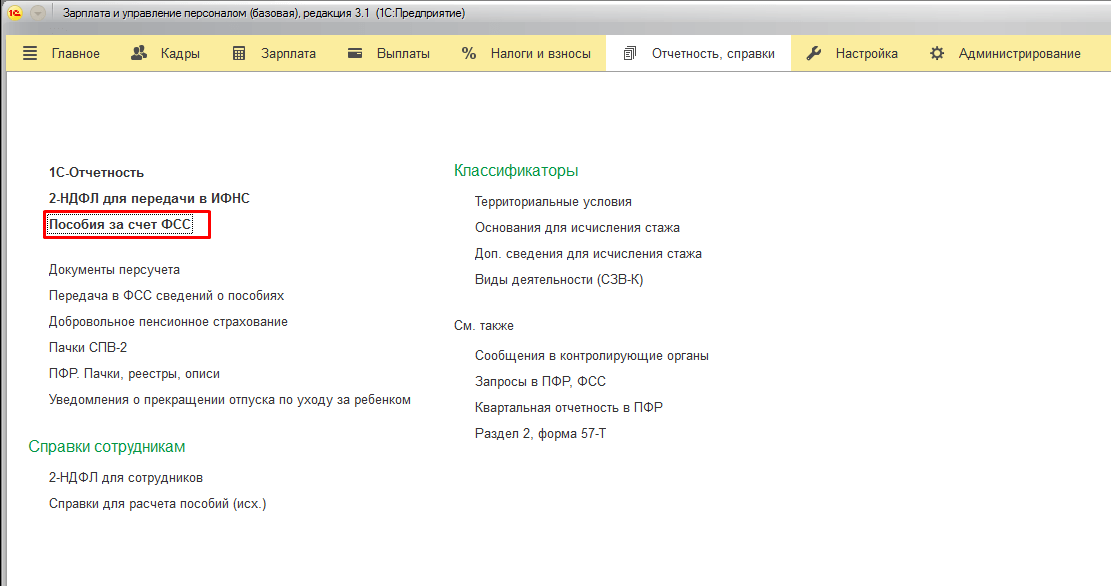
Task: Click the wrench icon of Настройка
Action: 814,53
